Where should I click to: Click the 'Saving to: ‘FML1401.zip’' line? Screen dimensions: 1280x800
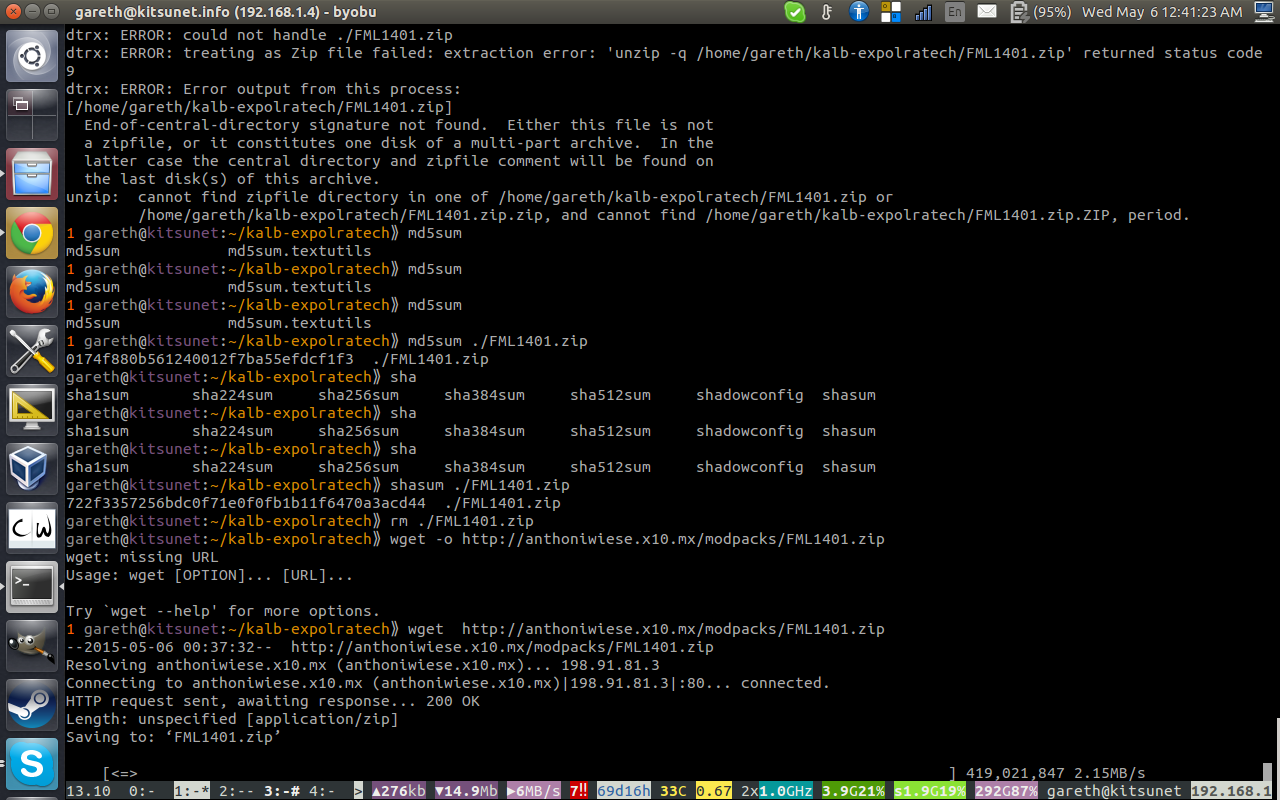click(174, 737)
